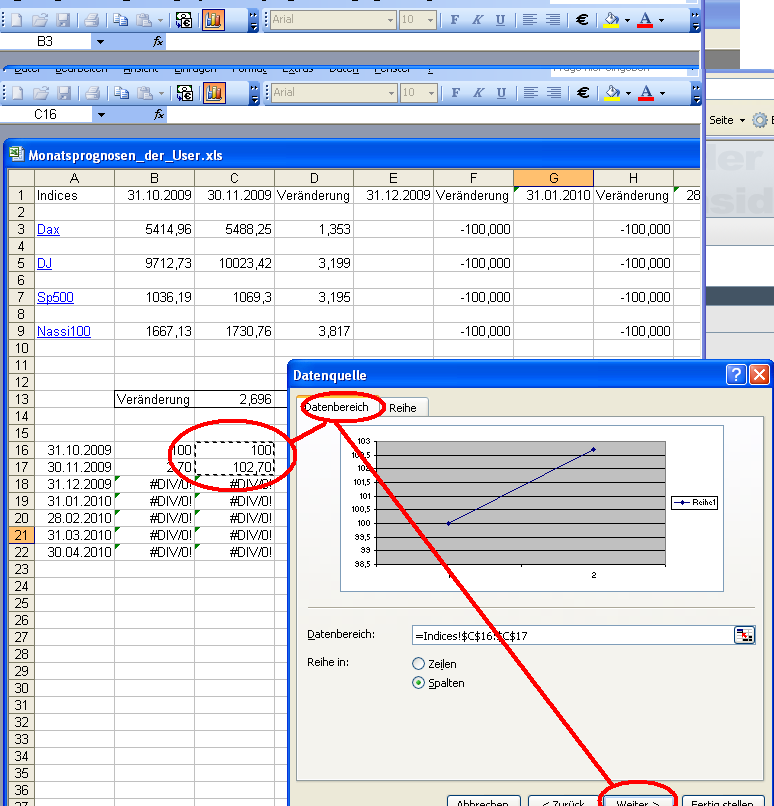This screenshot has width=774, height=806.
Task: Open font size 10 dropdown in B3 toolbar
Action: coord(430,20)
